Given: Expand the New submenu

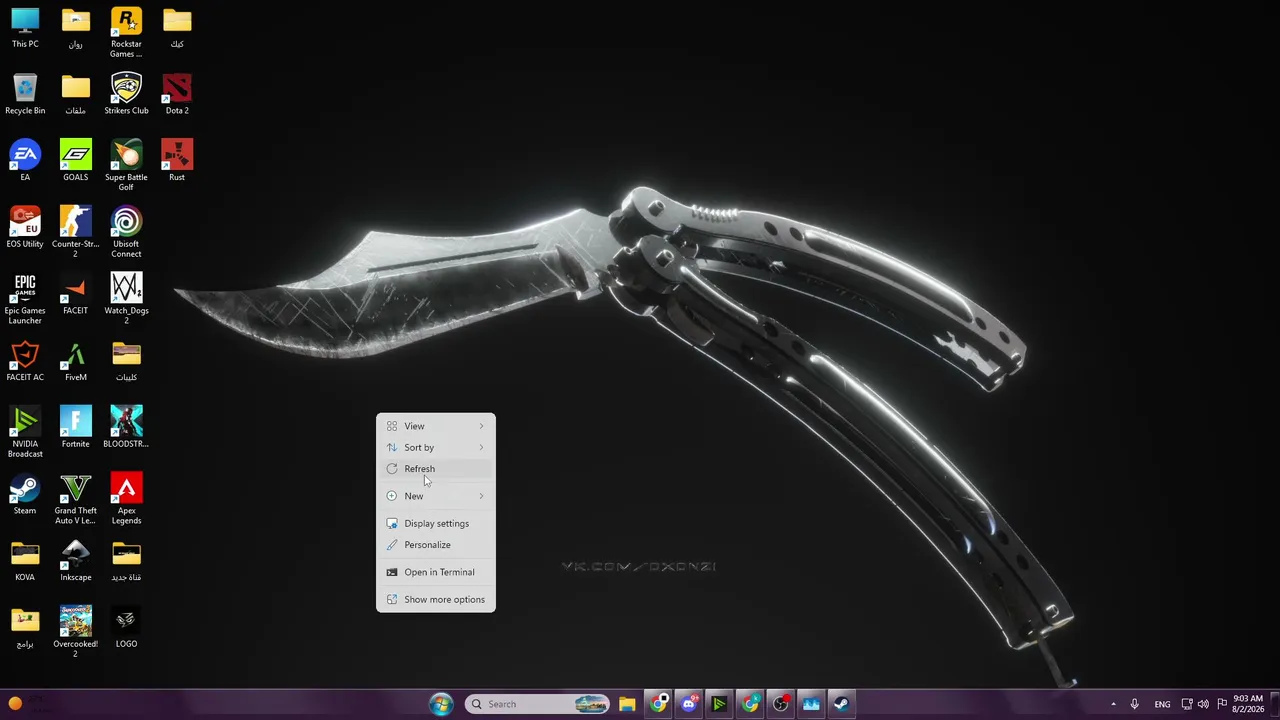Looking at the screenshot, I should coord(435,496).
